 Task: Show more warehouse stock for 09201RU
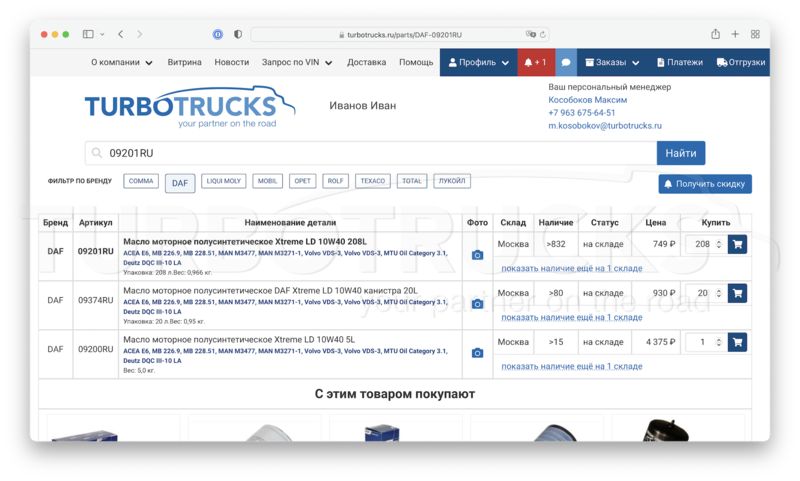571,268
